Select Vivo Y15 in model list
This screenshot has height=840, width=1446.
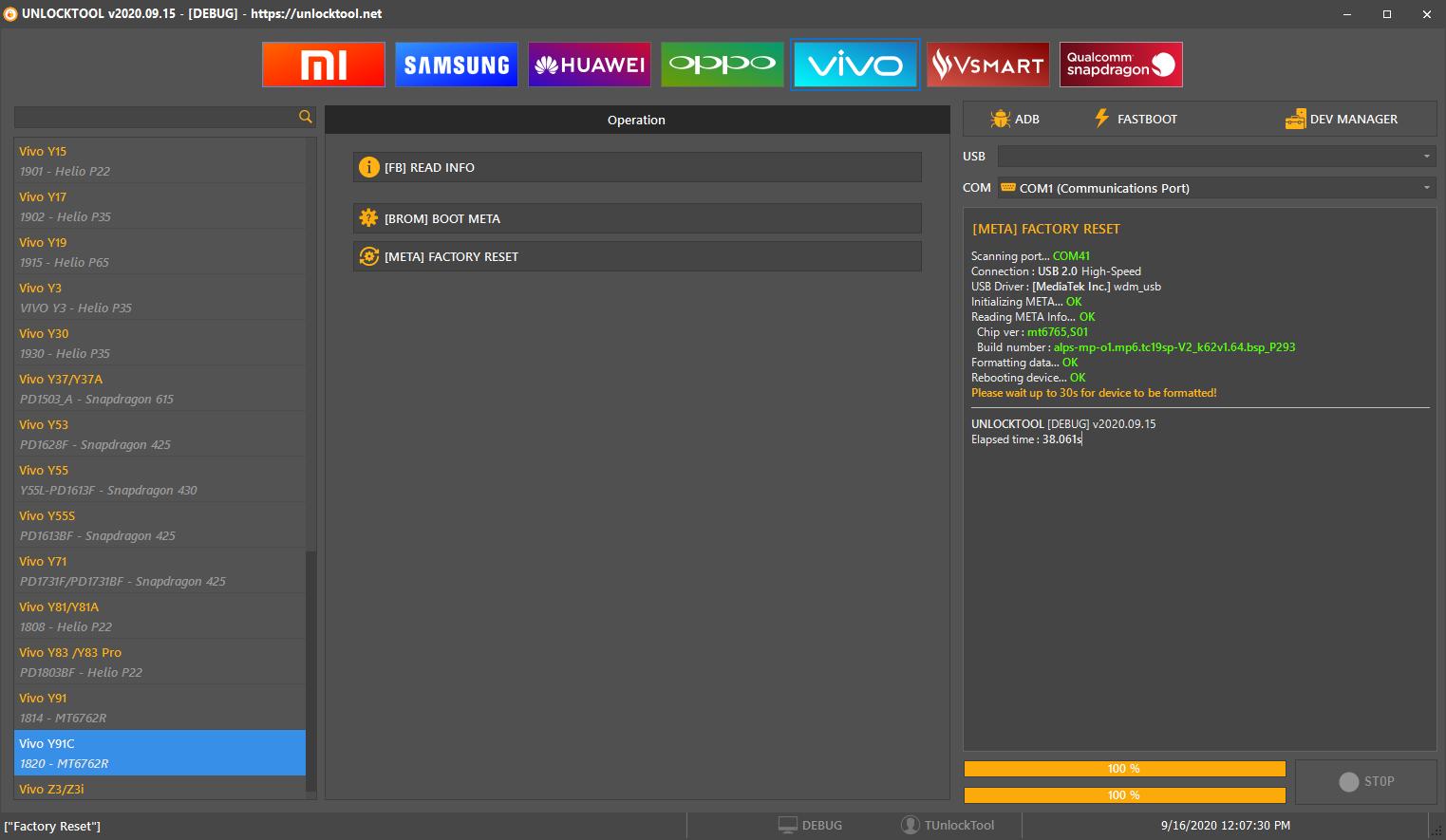point(160,160)
